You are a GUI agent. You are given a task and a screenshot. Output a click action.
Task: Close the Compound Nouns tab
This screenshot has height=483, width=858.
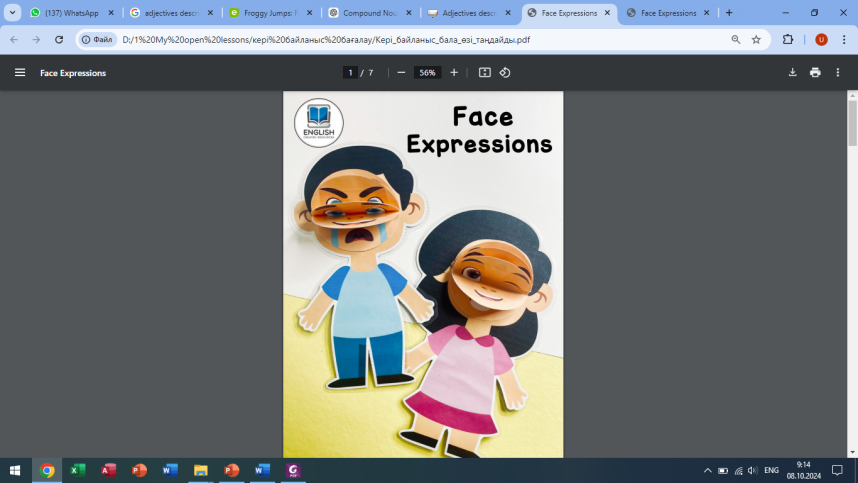pyautogui.click(x=409, y=13)
